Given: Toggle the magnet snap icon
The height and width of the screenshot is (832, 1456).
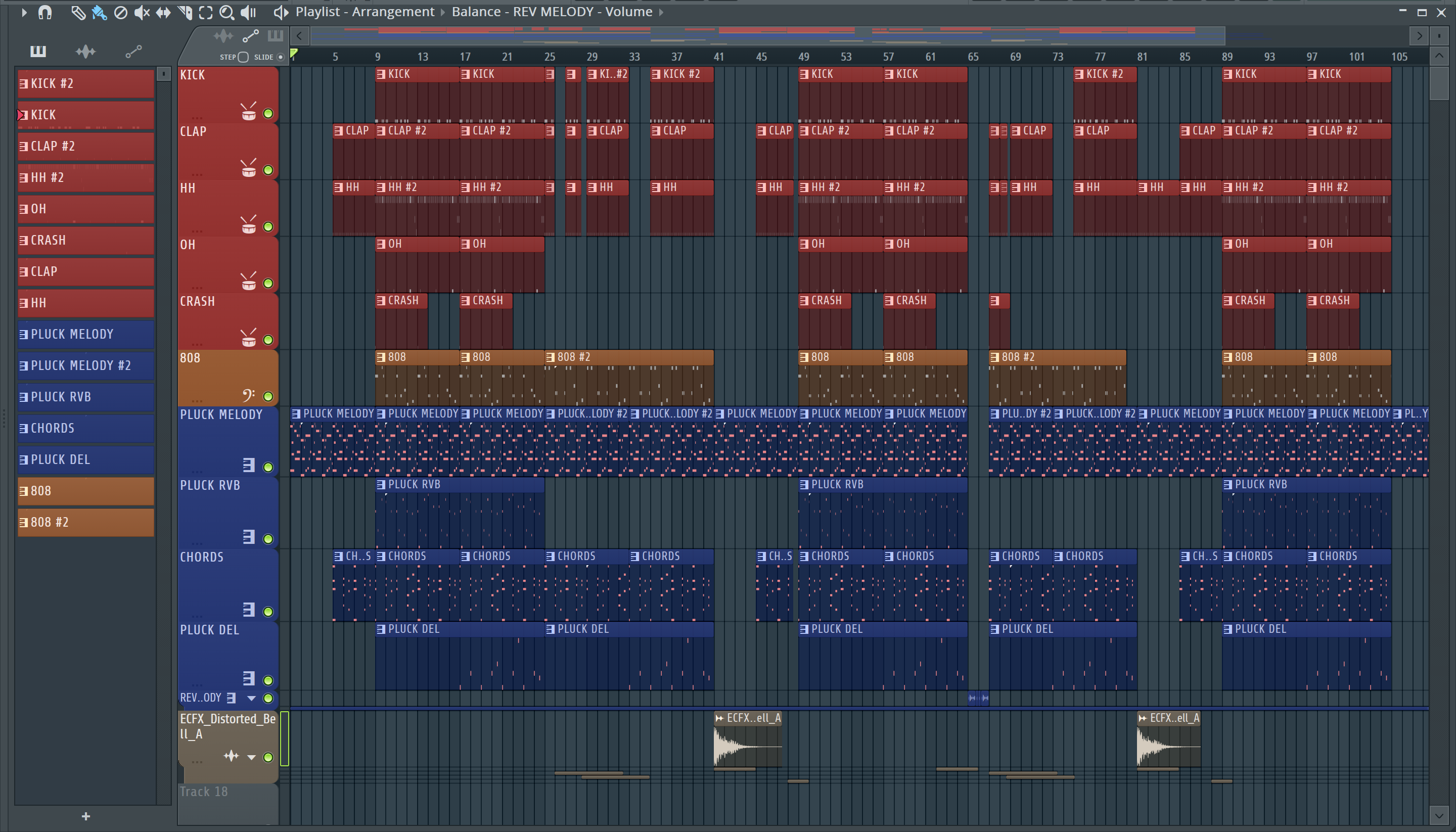Looking at the screenshot, I should [x=44, y=12].
